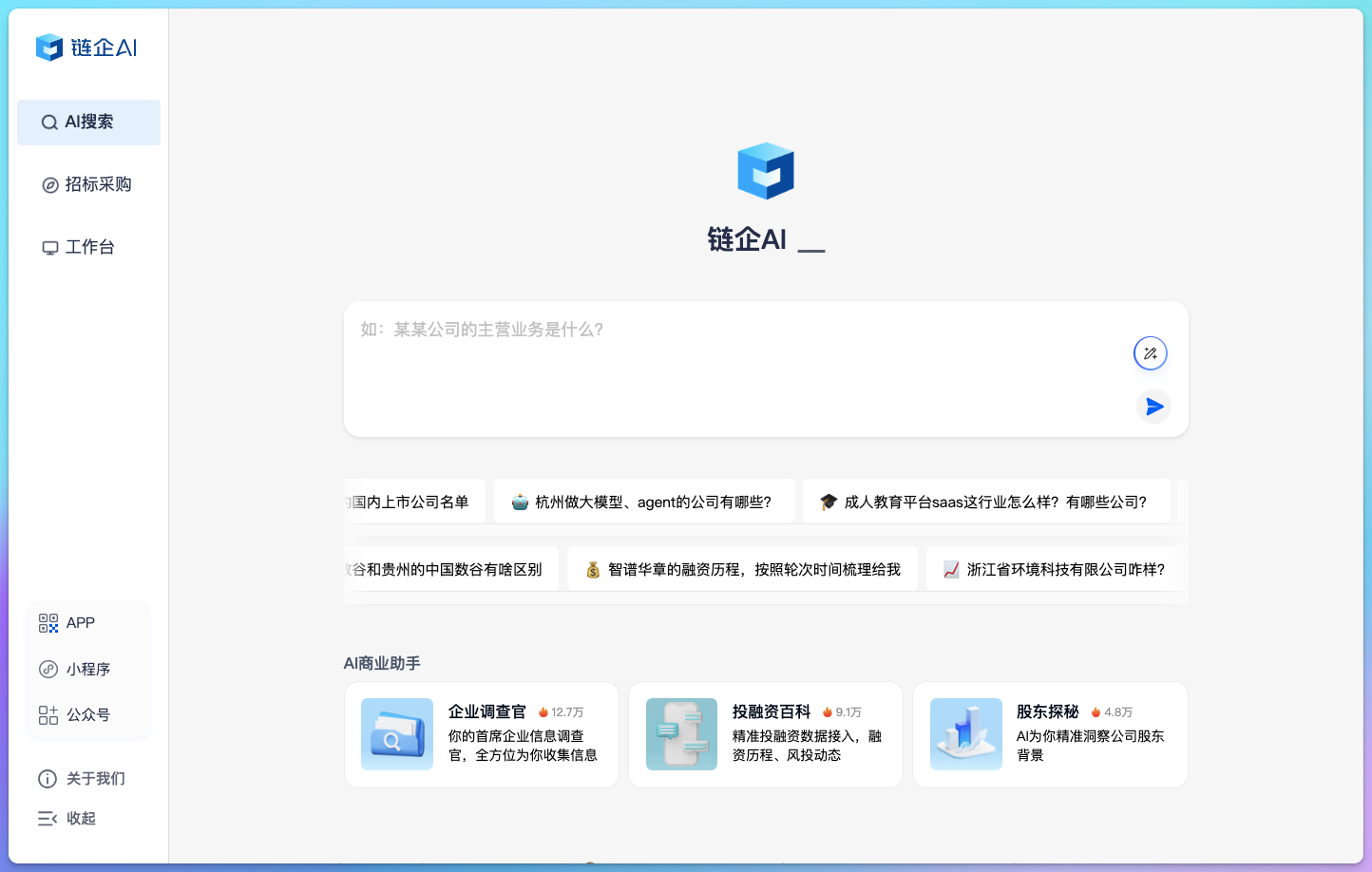
Task: Select the AI搜索 search icon in sidebar
Action: [48, 122]
